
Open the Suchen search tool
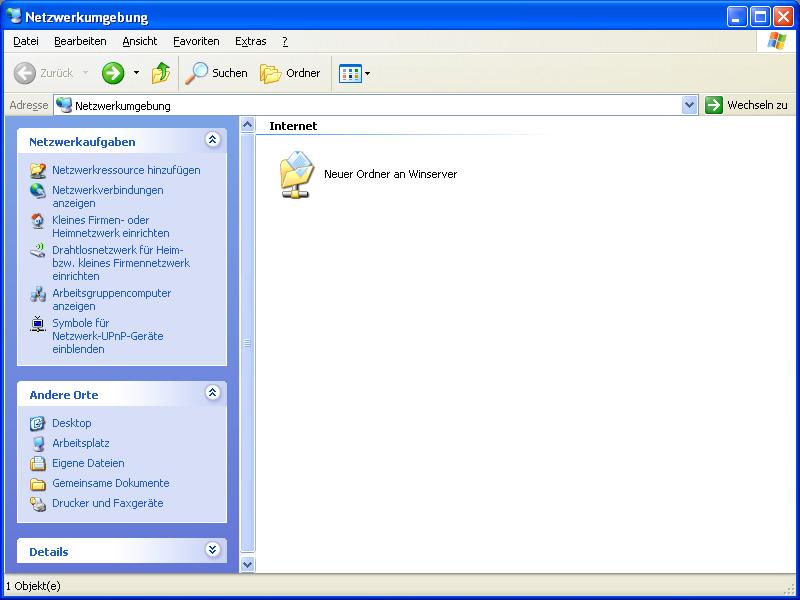pos(216,73)
